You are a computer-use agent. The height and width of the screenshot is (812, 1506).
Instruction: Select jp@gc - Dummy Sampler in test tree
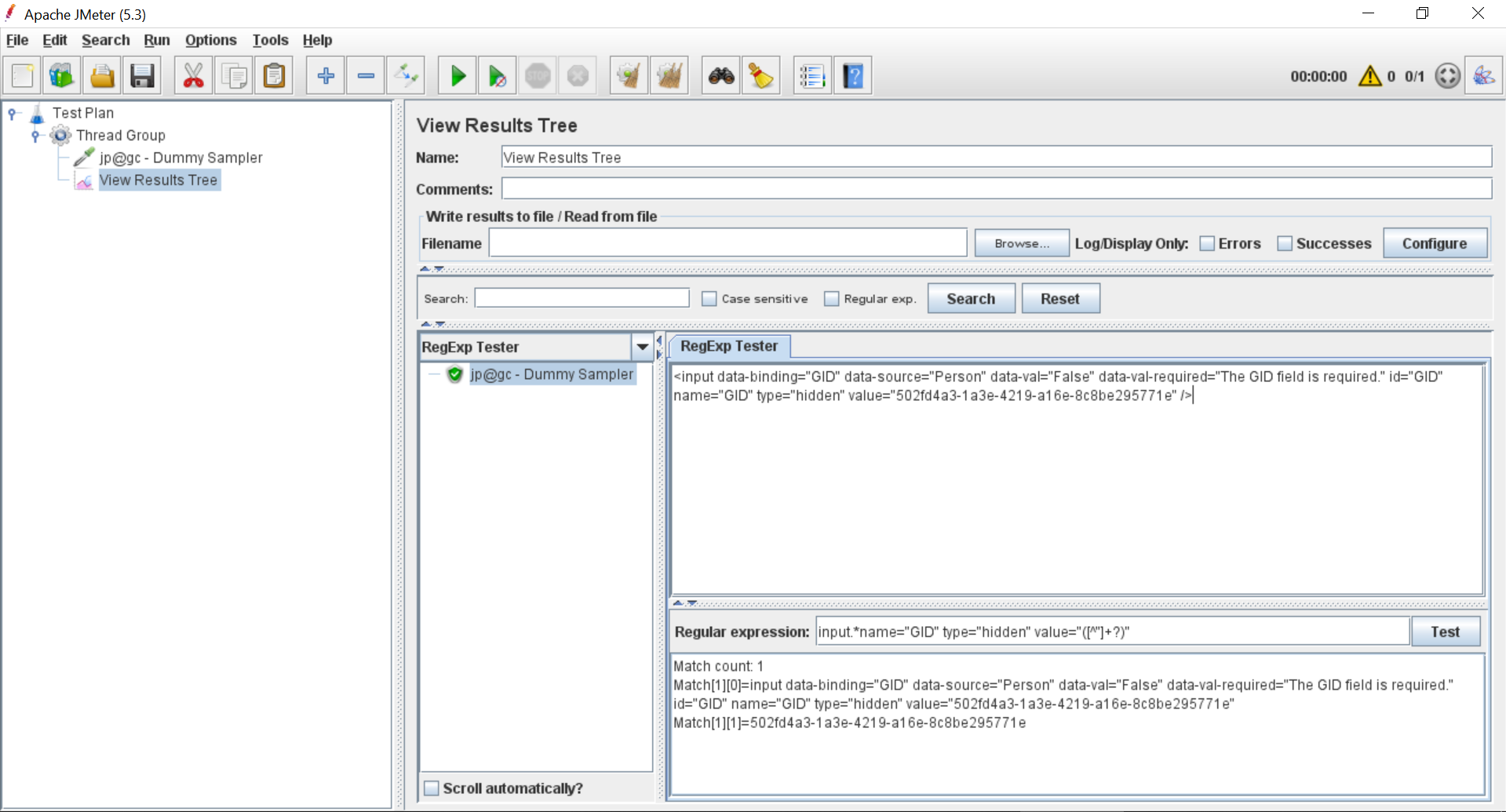pyautogui.click(x=181, y=158)
